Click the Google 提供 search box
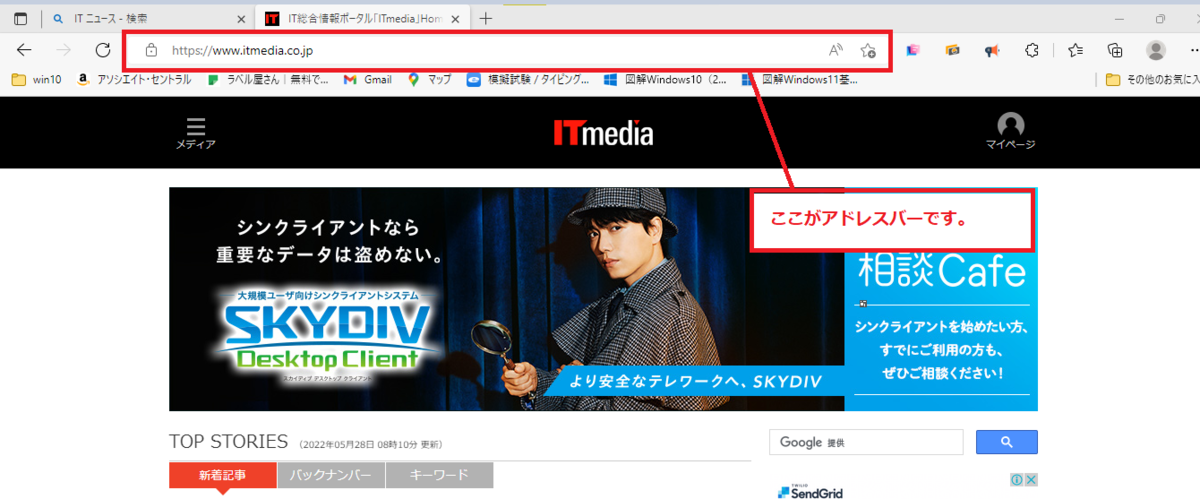Image resolution: width=1200 pixels, height=499 pixels. click(x=866, y=442)
